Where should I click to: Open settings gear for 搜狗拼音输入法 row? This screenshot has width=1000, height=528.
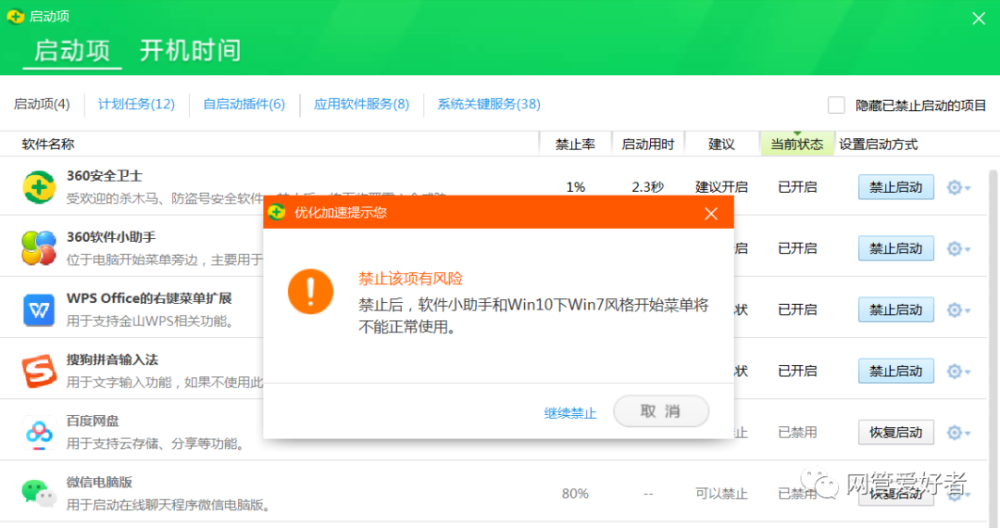point(957,371)
